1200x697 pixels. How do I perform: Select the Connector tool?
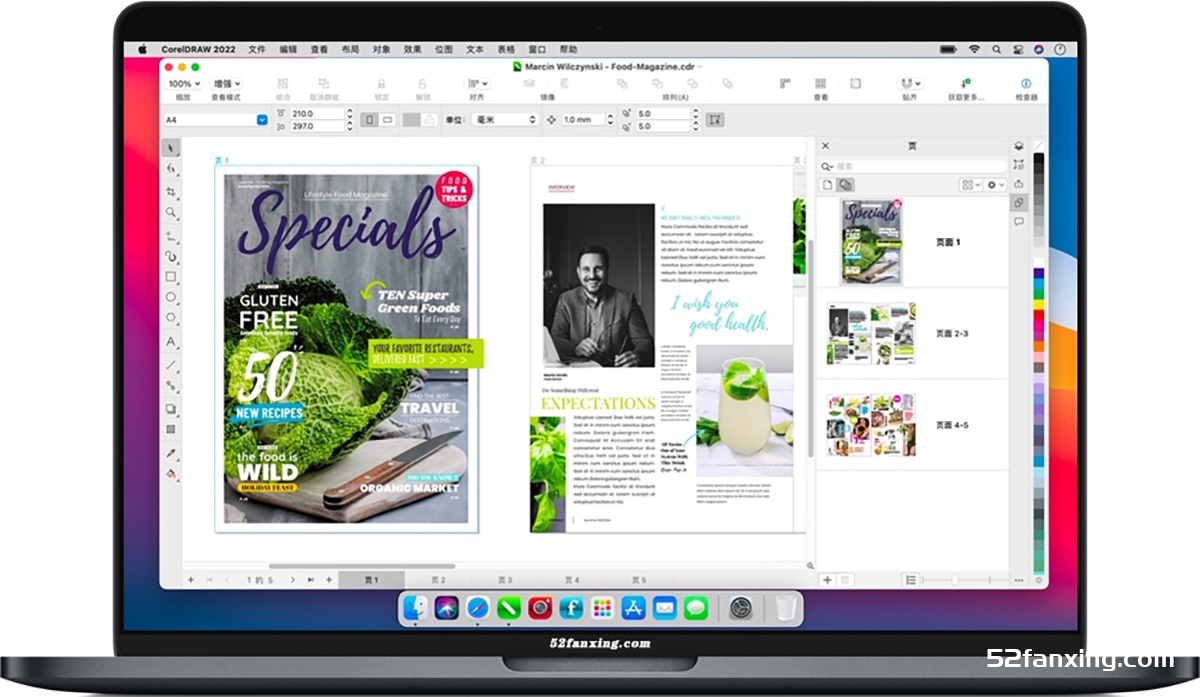[x=171, y=386]
